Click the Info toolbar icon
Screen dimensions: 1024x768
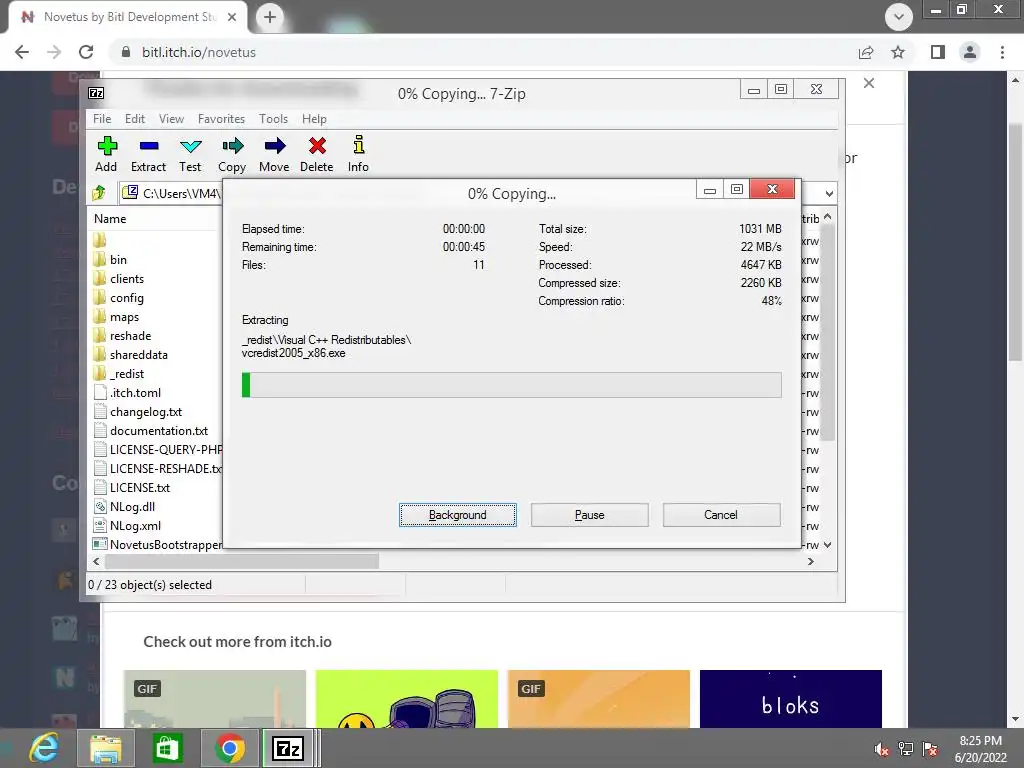[358, 155]
